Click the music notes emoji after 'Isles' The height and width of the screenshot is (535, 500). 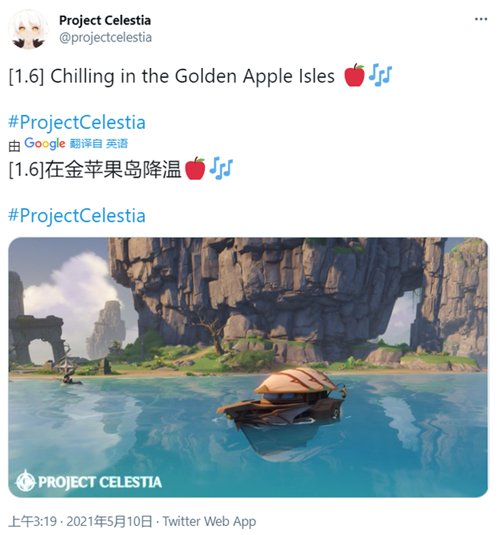tap(380, 75)
